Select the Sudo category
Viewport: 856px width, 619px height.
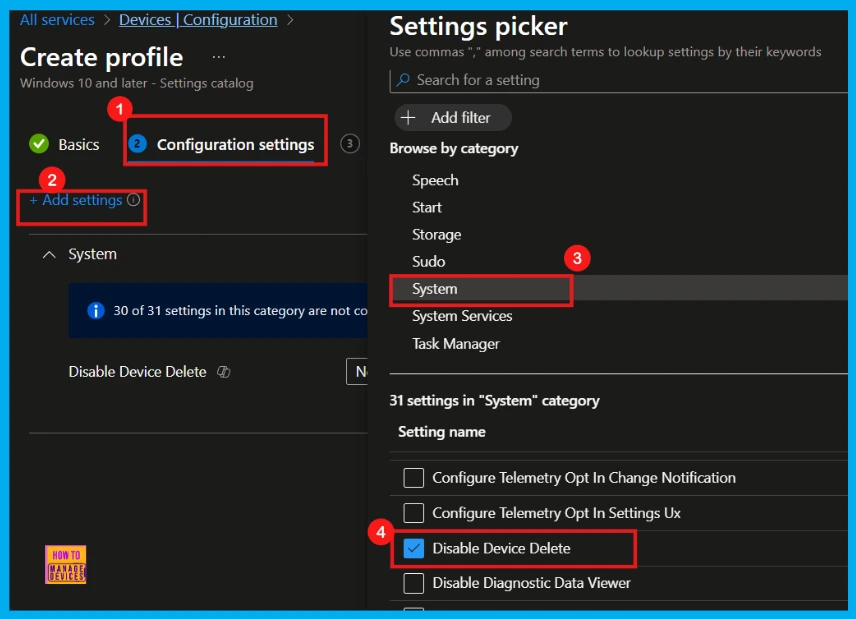[x=429, y=261]
